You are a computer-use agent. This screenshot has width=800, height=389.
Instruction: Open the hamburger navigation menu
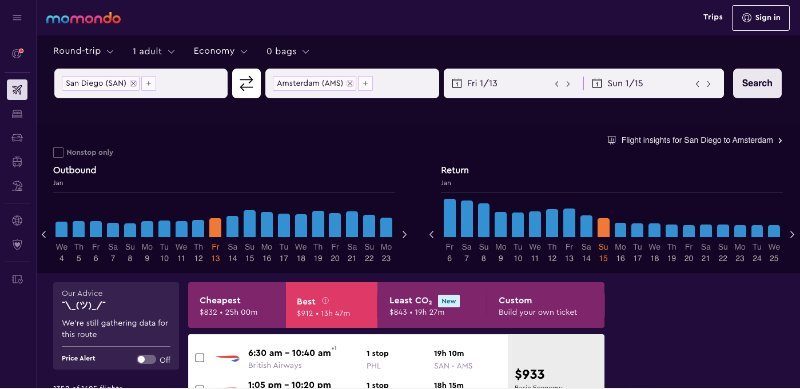(17, 18)
